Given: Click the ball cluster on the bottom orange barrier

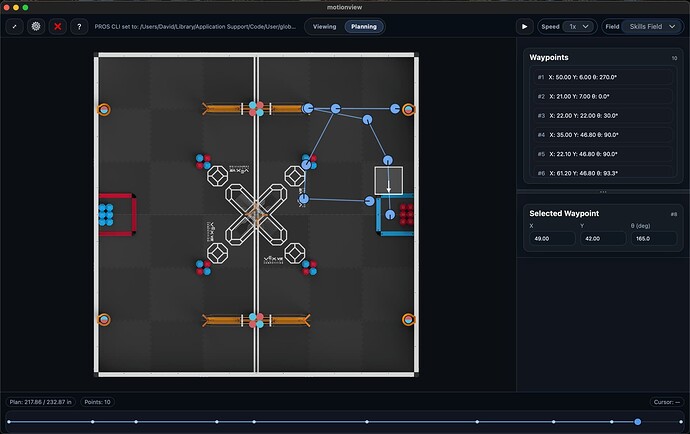Looking at the screenshot, I should click(x=256, y=320).
